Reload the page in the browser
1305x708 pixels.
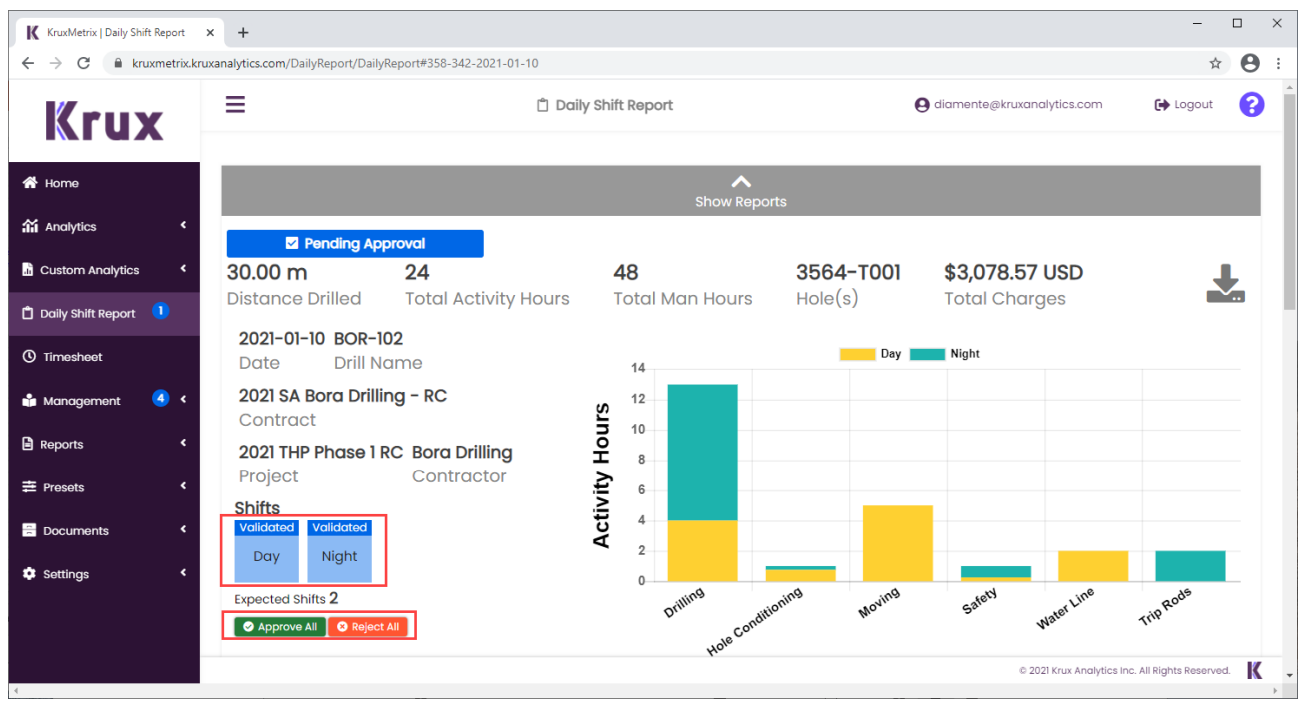(x=83, y=63)
